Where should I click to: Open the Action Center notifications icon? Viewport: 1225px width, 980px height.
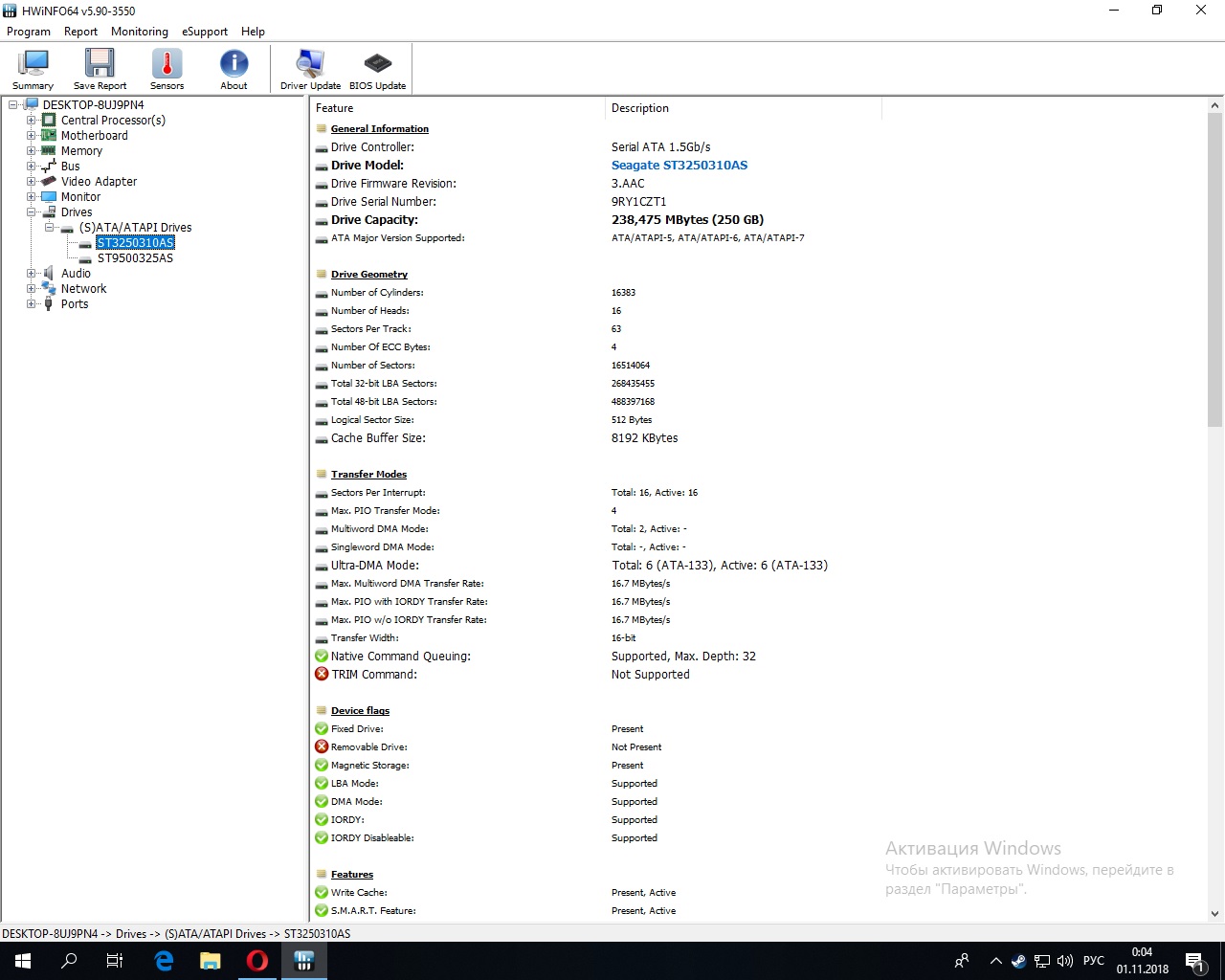click(1194, 961)
